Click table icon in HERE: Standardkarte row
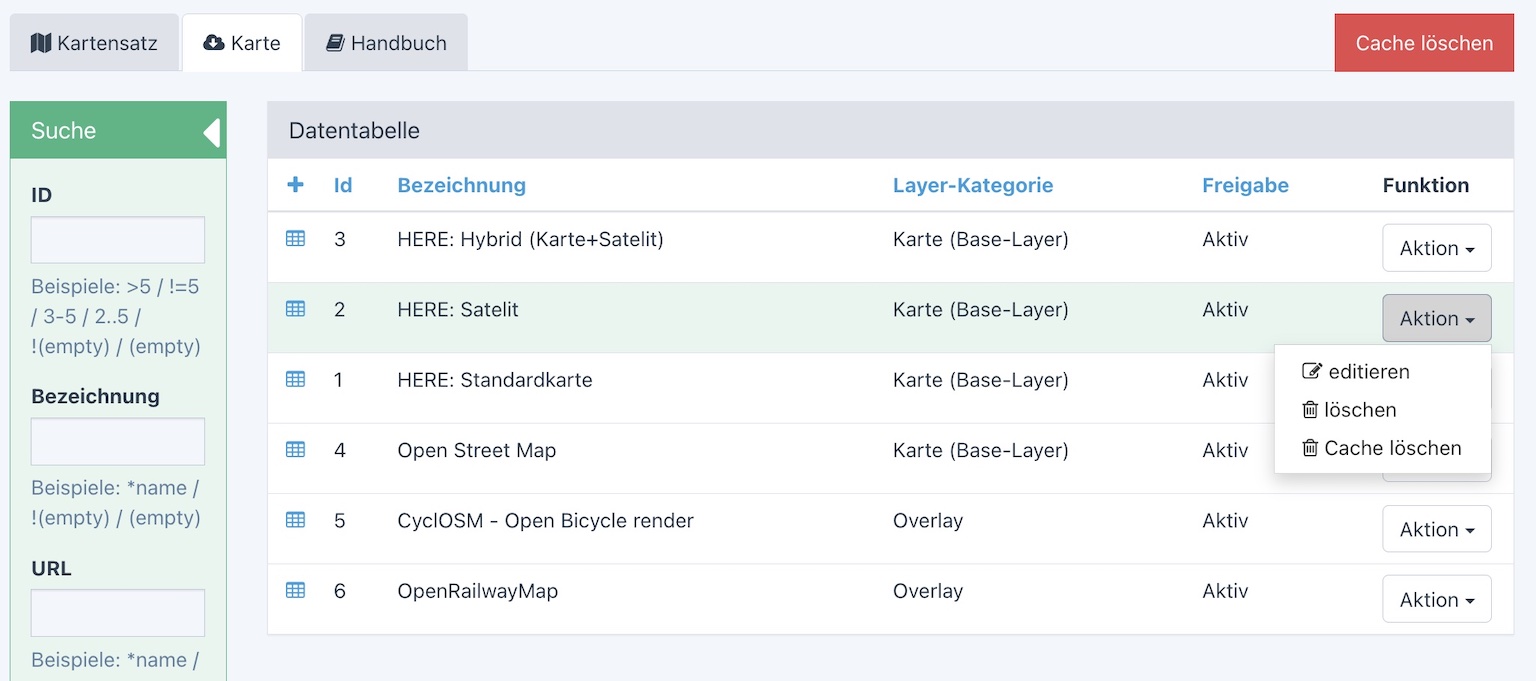1536x681 pixels. point(295,380)
